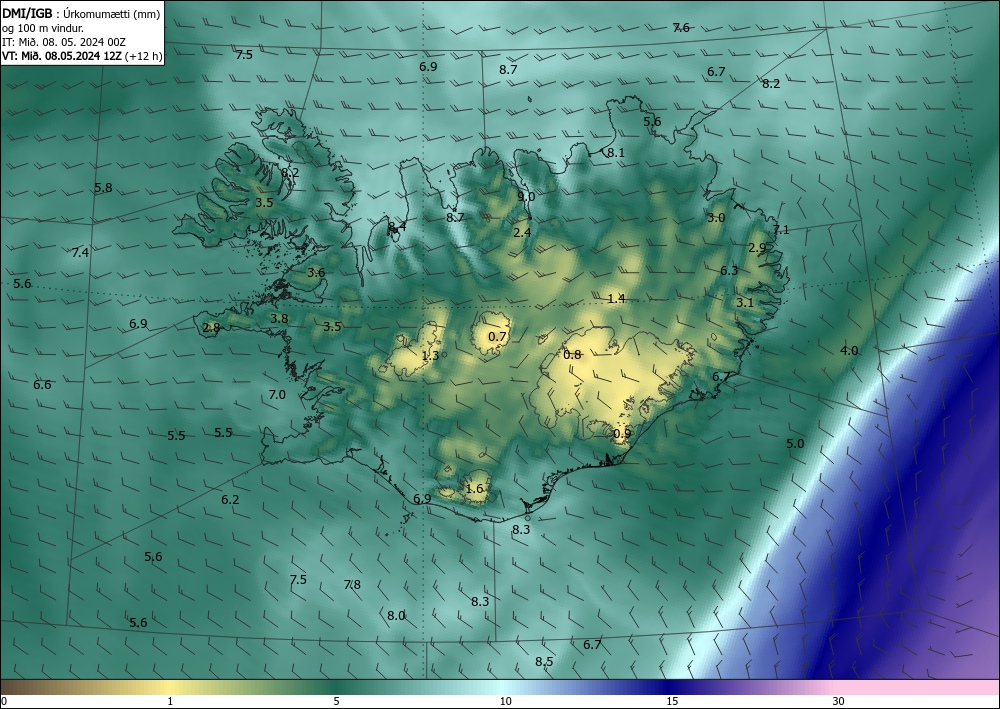
Task: Click the map value '2.9'
Action: tap(757, 248)
